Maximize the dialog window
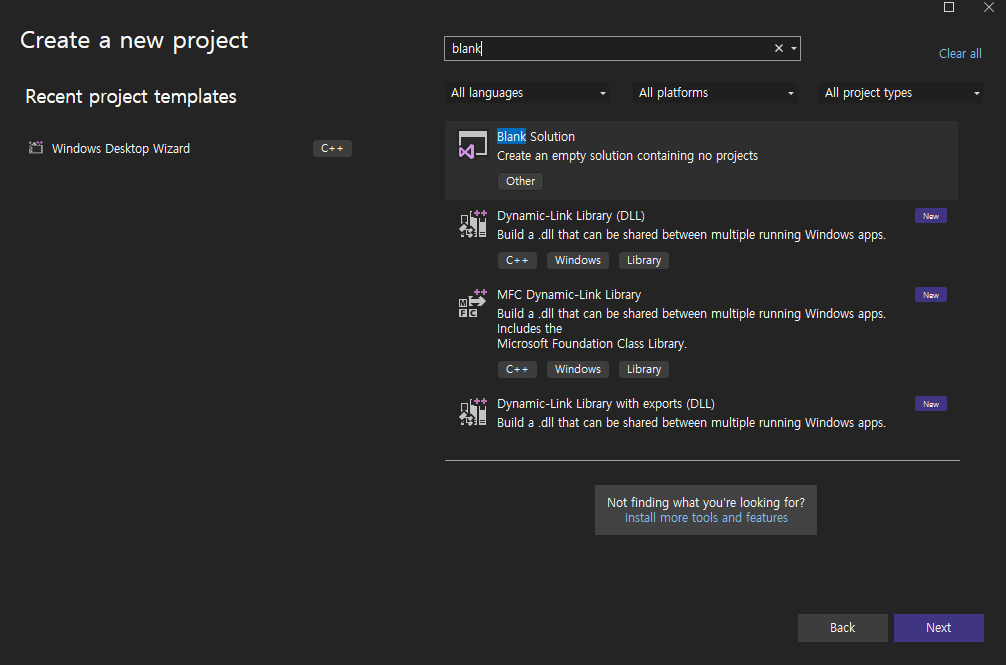 click(x=949, y=7)
